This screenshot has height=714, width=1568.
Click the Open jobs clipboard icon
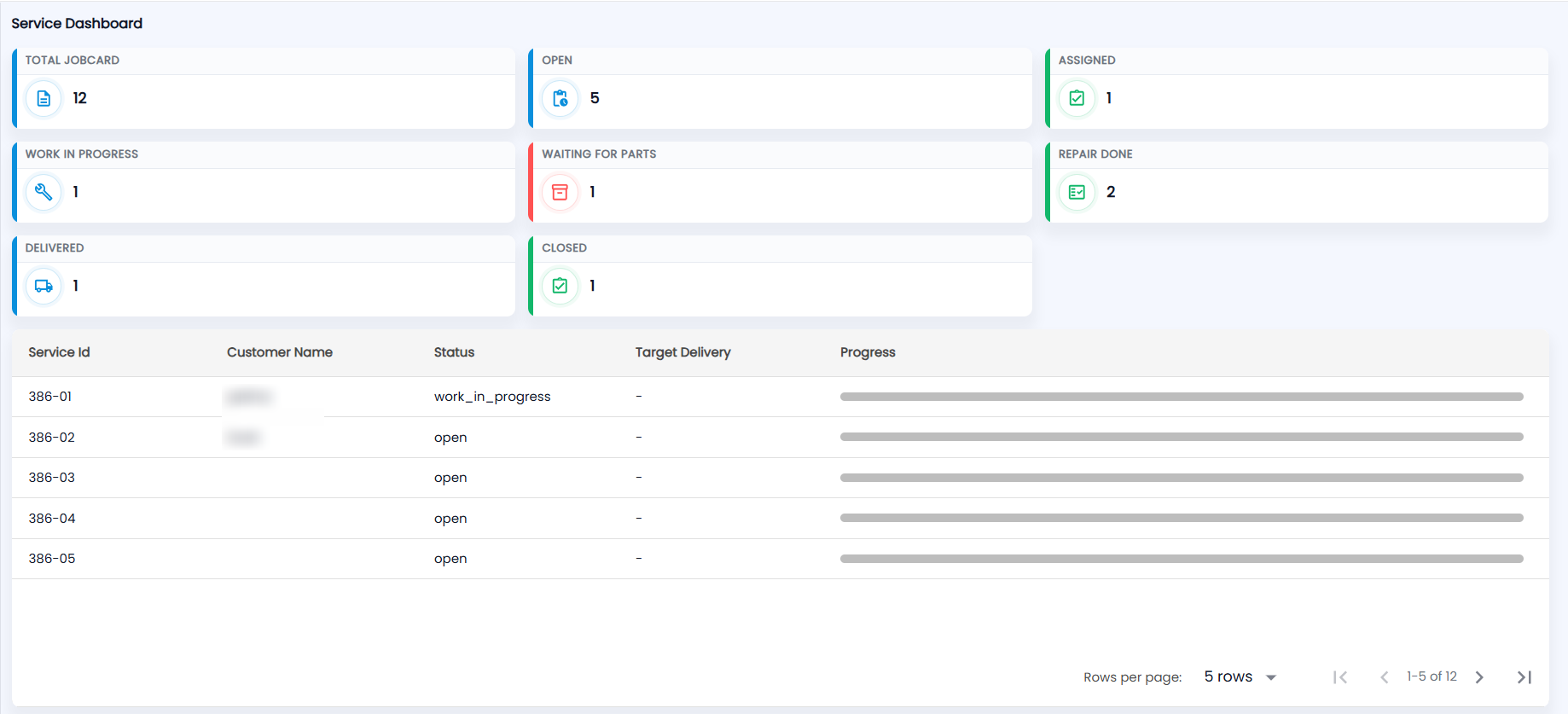560,98
